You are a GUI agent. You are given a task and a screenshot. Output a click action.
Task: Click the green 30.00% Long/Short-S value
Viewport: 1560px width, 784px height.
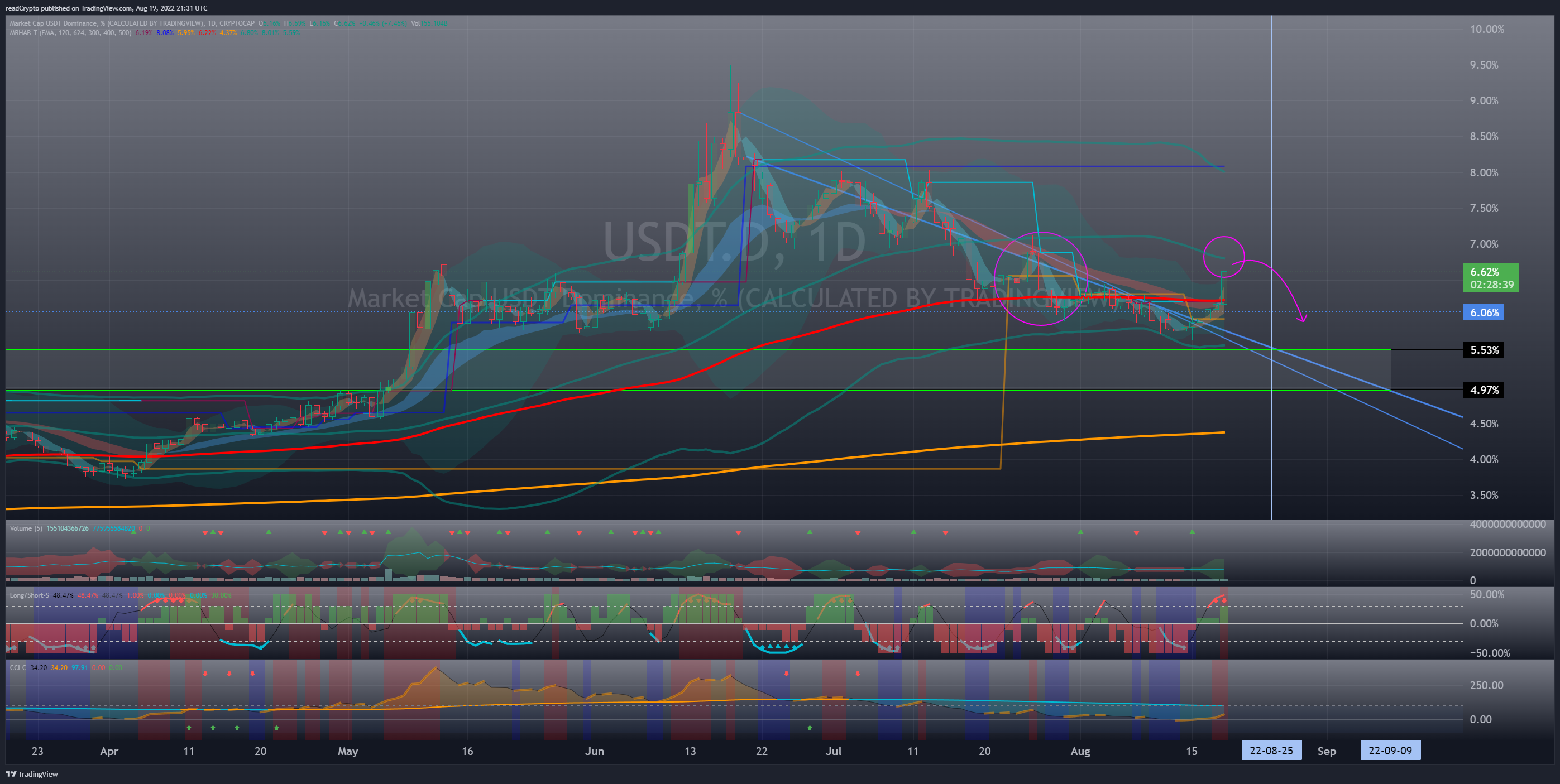click(221, 596)
